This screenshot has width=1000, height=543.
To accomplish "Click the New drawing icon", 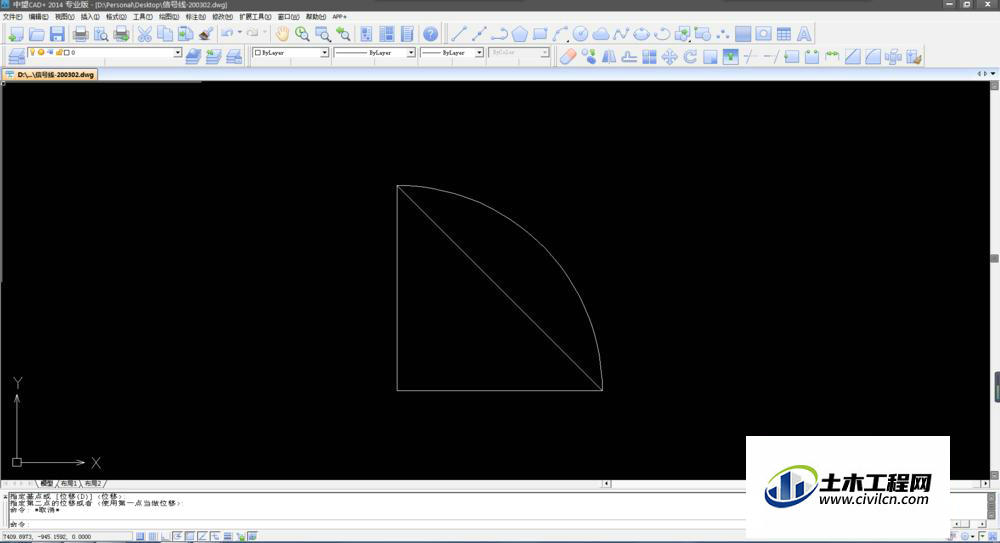I will [x=15, y=34].
